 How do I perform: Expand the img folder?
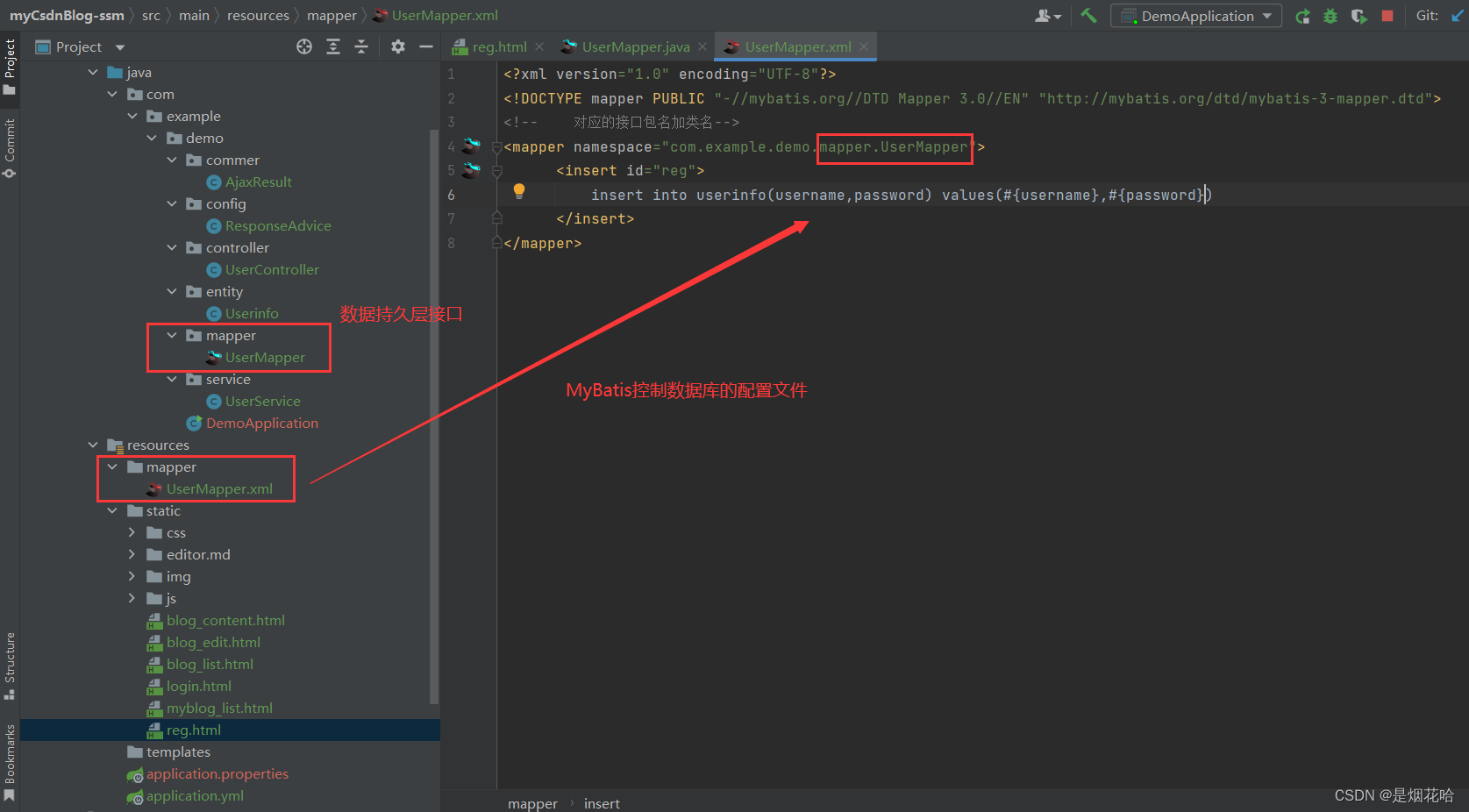pos(132,576)
